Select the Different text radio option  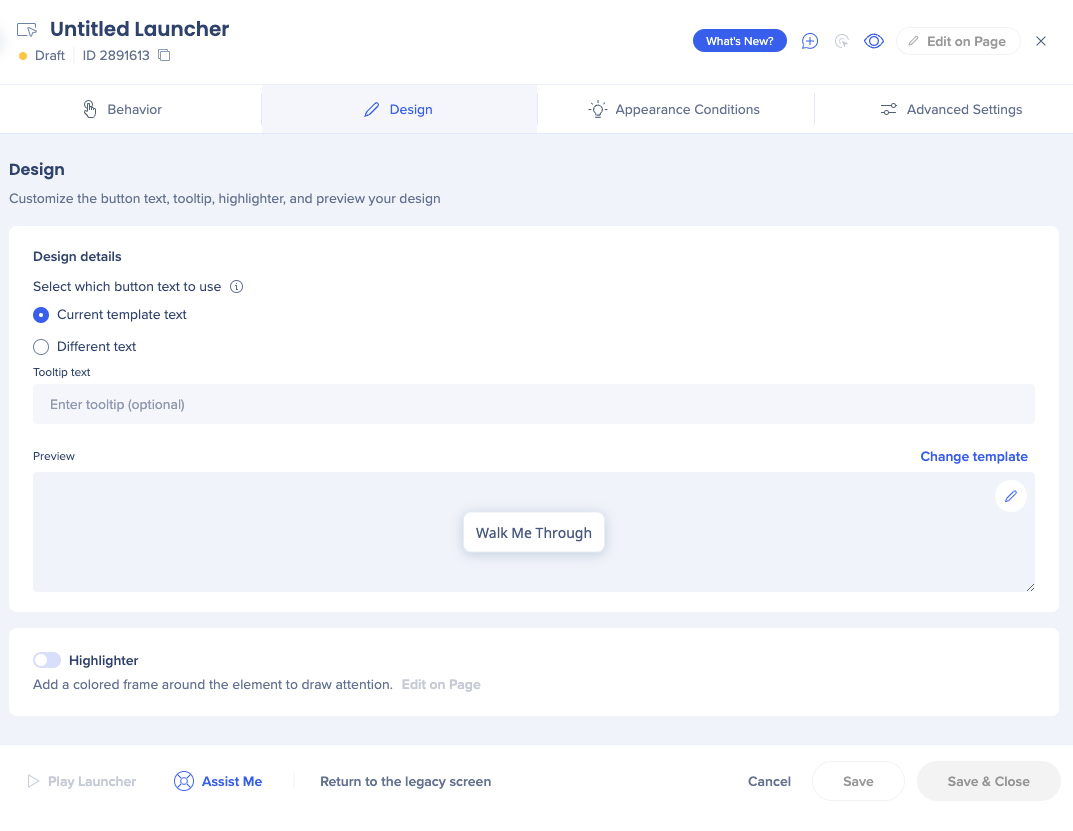tap(41, 347)
